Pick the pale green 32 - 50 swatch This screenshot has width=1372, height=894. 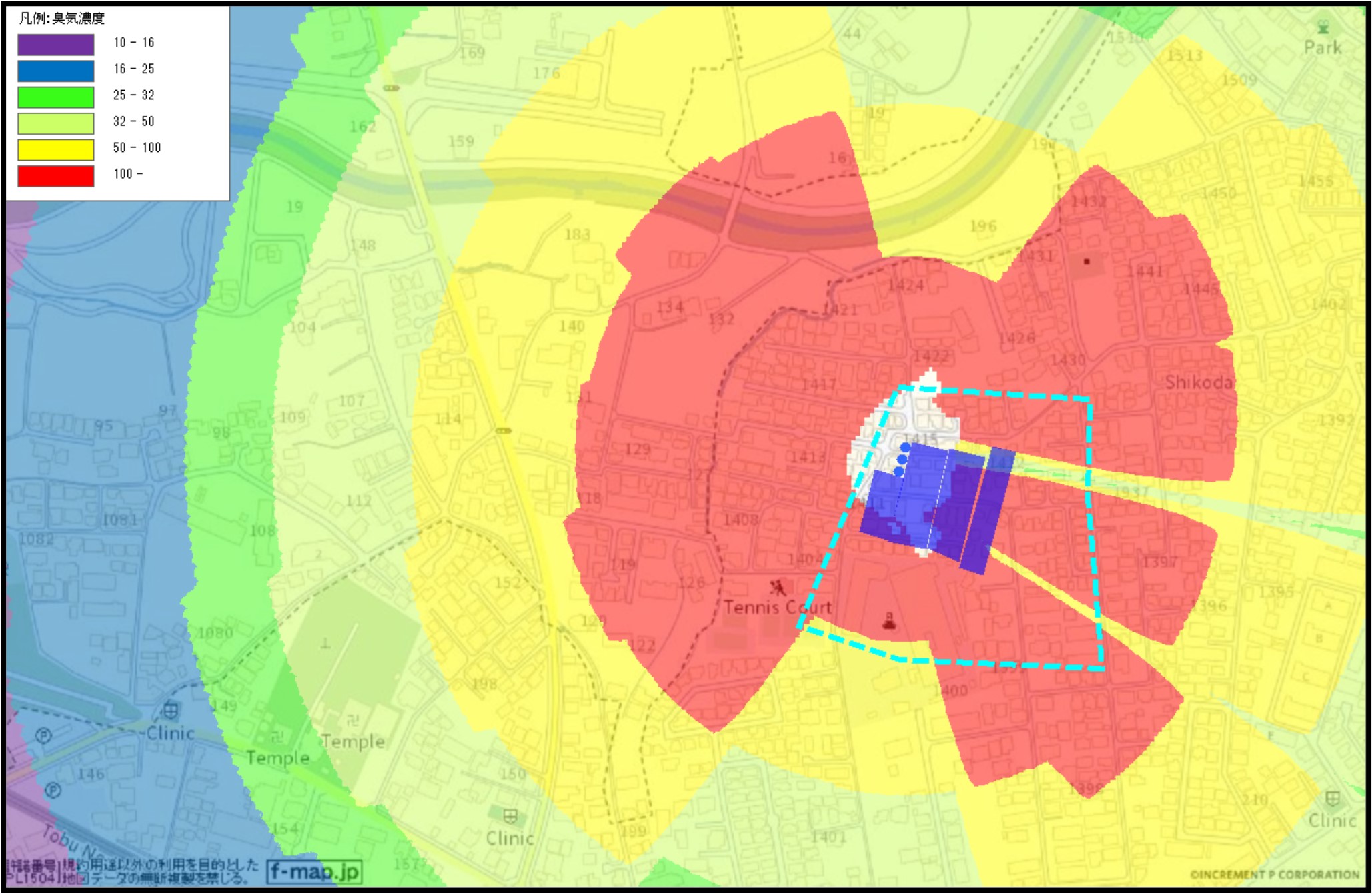[56, 123]
